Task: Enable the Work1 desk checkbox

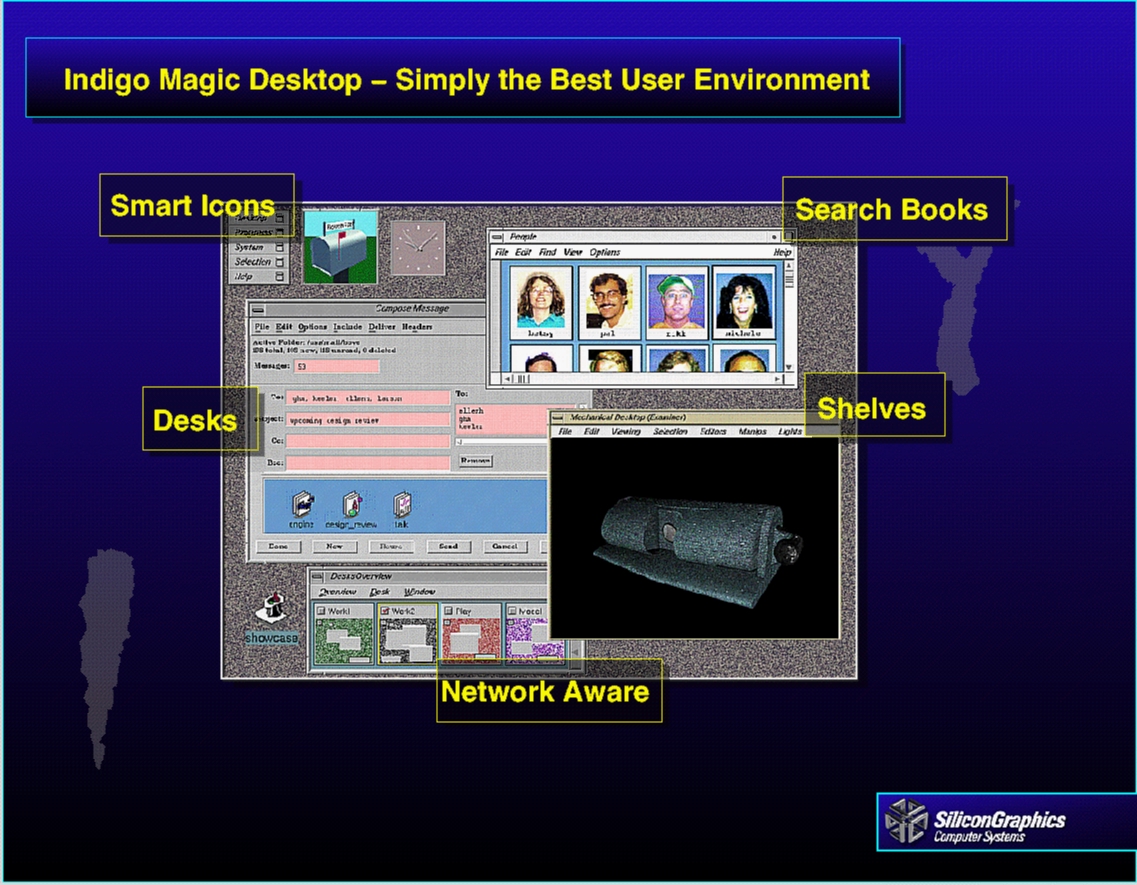Action: [x=321, y=611]
